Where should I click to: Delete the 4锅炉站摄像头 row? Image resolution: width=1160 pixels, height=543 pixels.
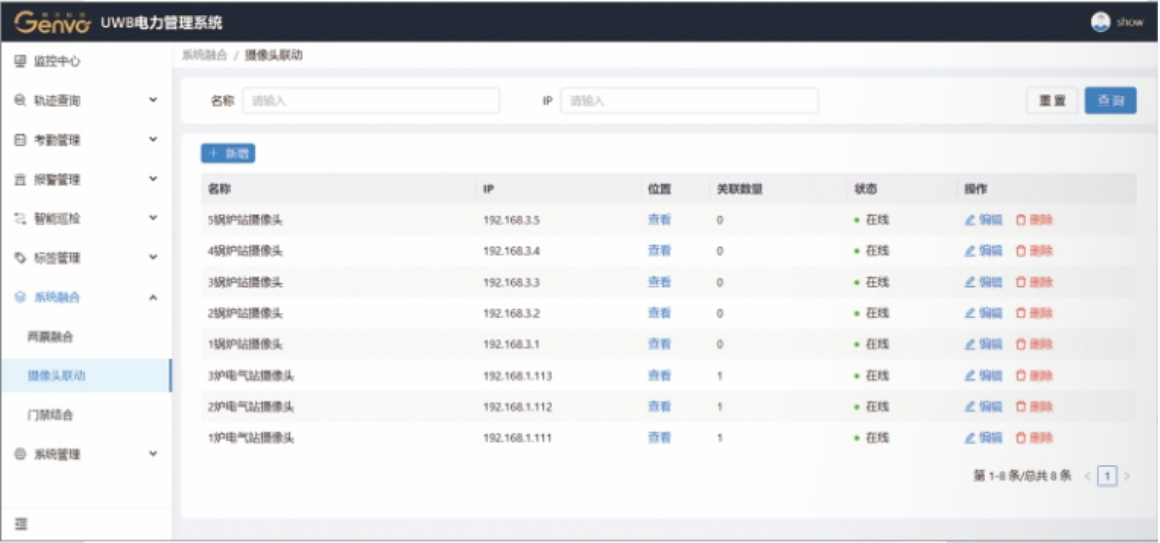pos(1034,251)
